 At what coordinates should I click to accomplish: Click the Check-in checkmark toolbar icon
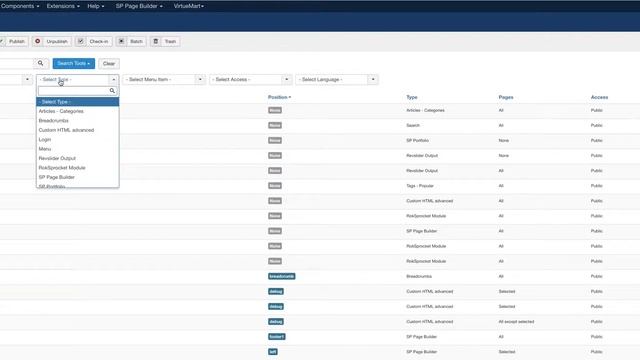pyautogui.click(x=80, y=41)
